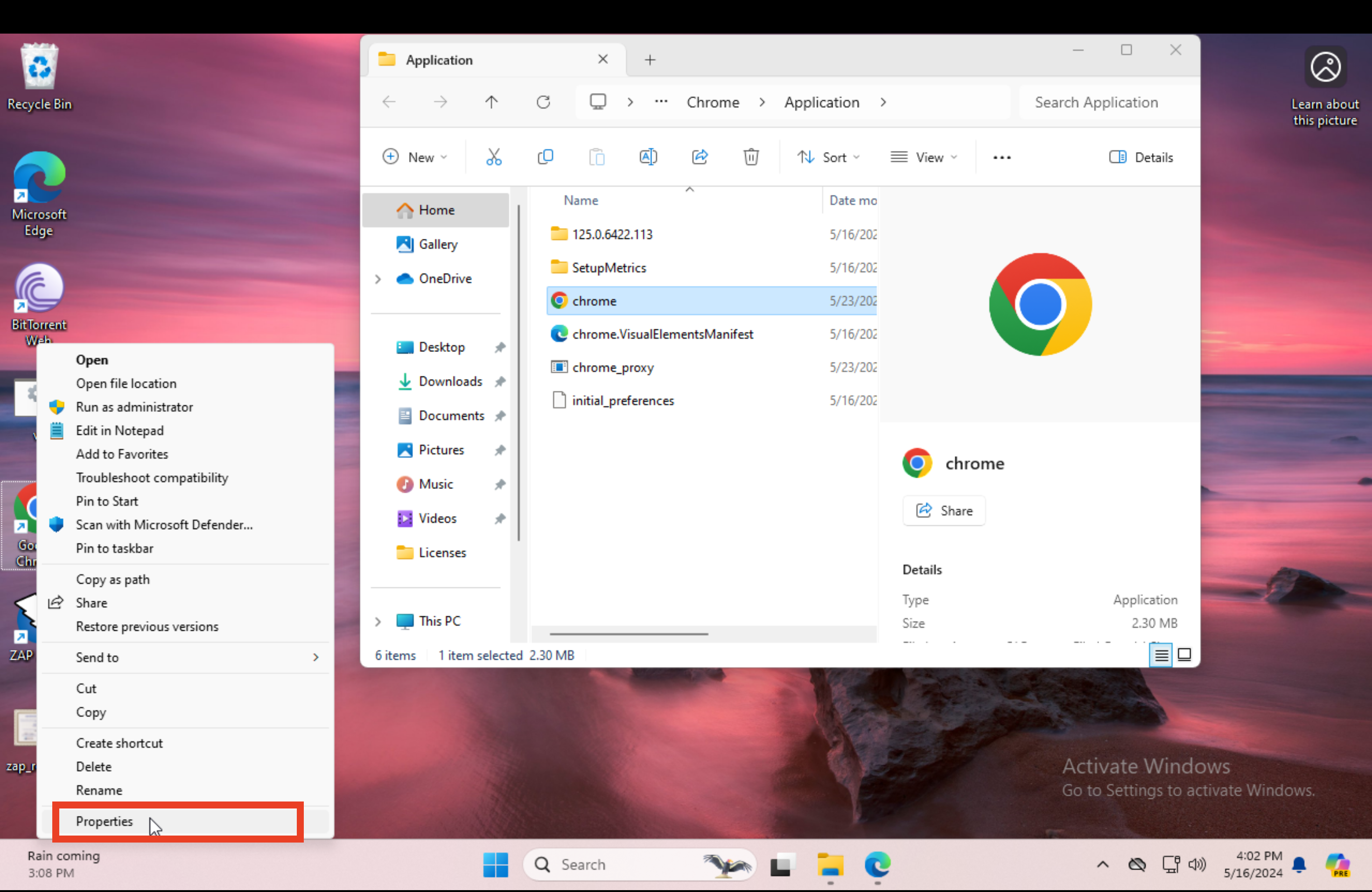
Task: Choose Run as administrator in context menu
Action: point(134,407)
